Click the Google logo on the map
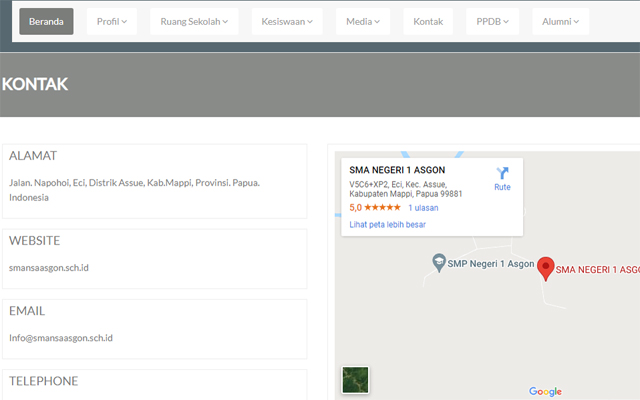The image size is (640, 400). coord(545,391)
